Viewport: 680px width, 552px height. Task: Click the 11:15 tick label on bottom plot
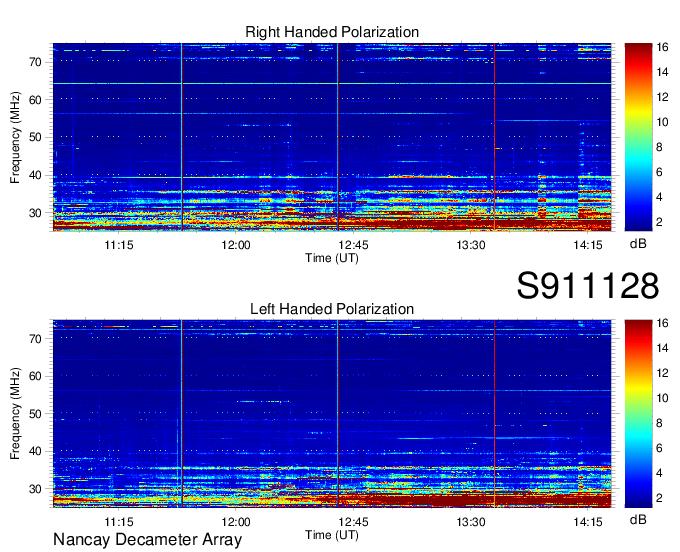point(118,522)
